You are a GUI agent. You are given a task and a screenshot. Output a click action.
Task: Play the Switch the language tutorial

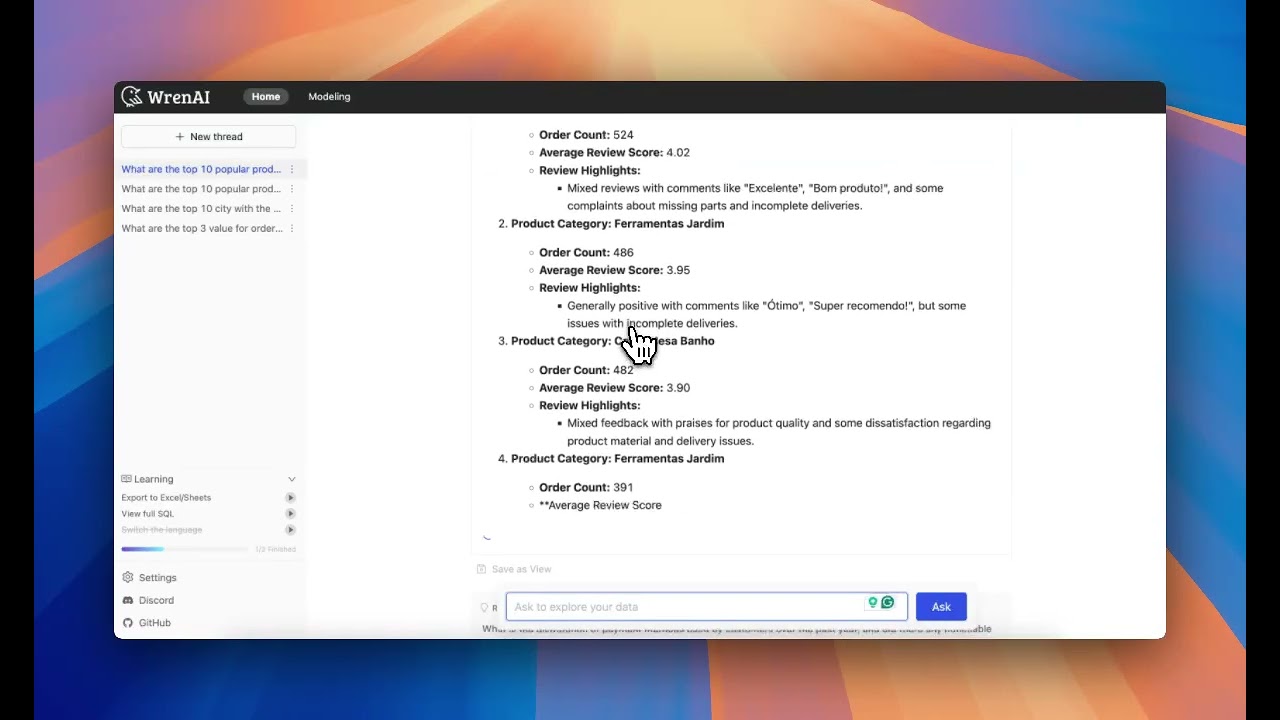click(x=290, y=530)
